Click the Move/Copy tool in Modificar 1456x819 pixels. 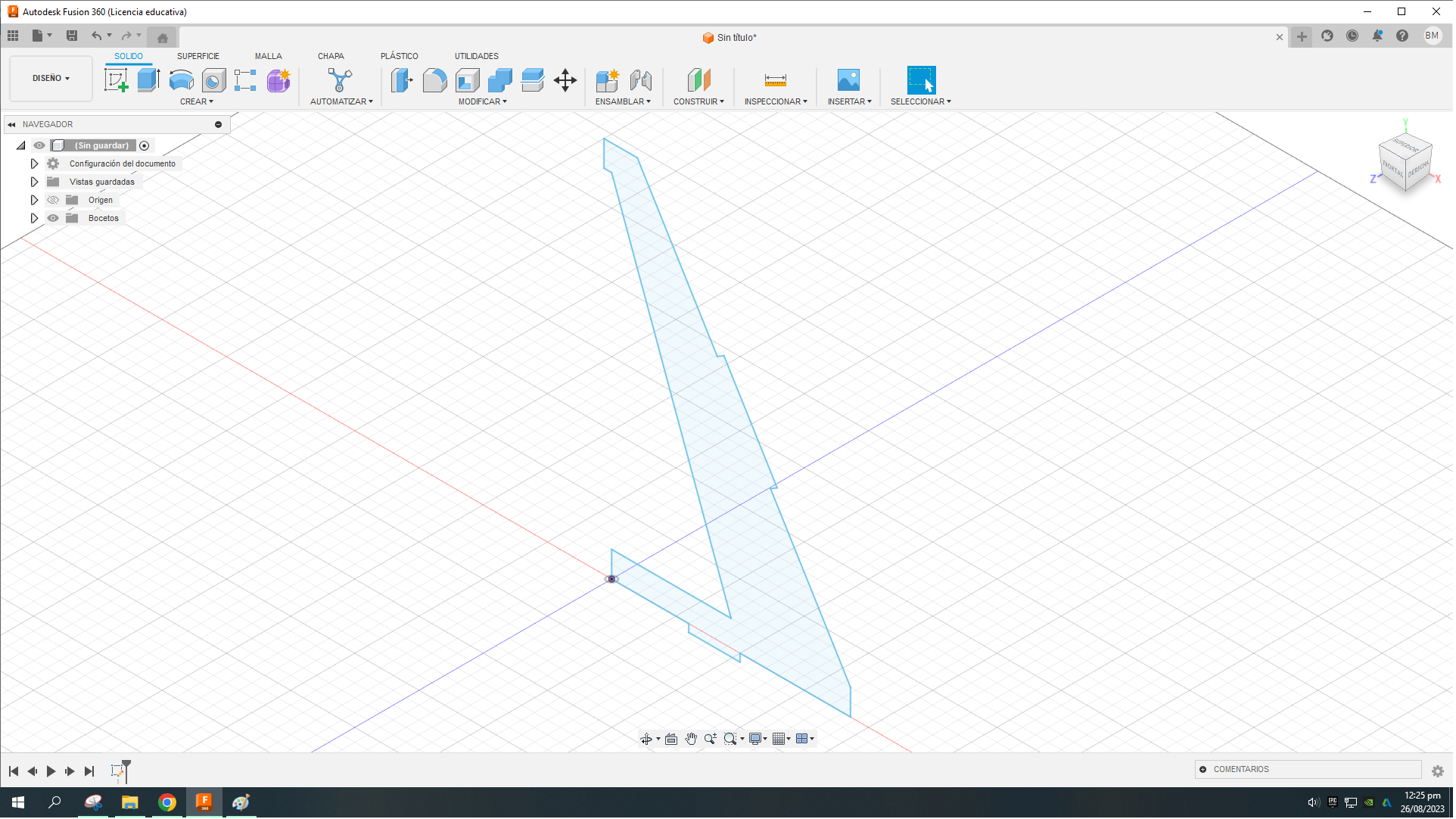tap(565, 80)
